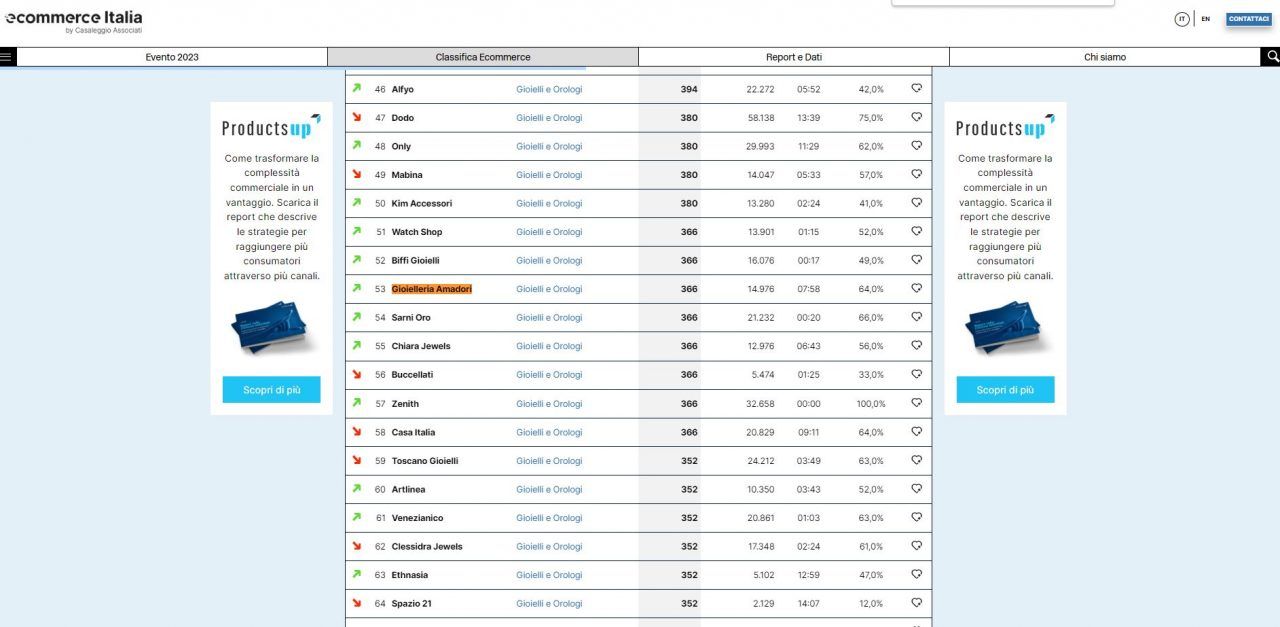
Task: Select the heart icon for Venezianico
Action: 916,517
